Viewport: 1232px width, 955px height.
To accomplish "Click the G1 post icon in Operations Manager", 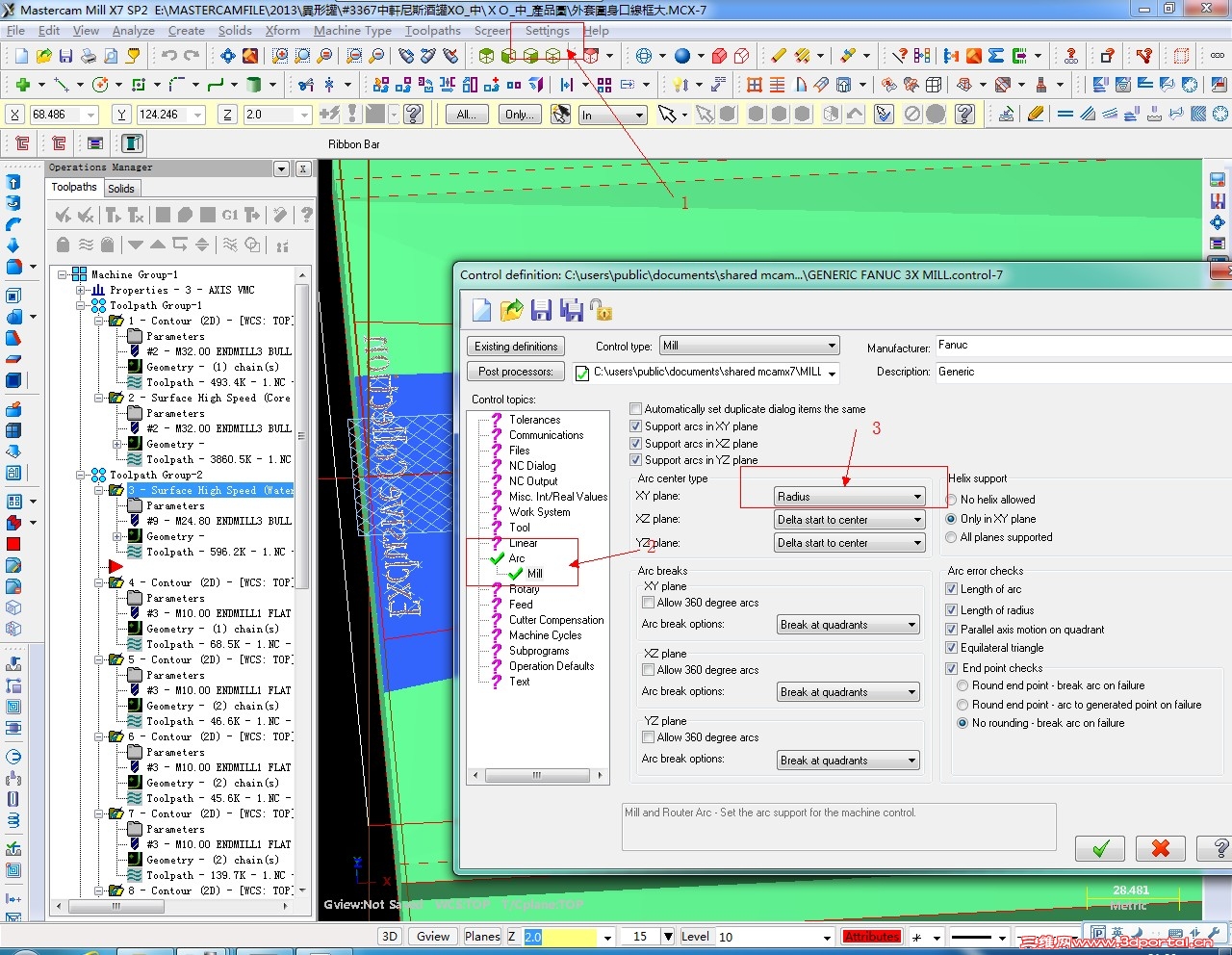I will click(230, 215).
